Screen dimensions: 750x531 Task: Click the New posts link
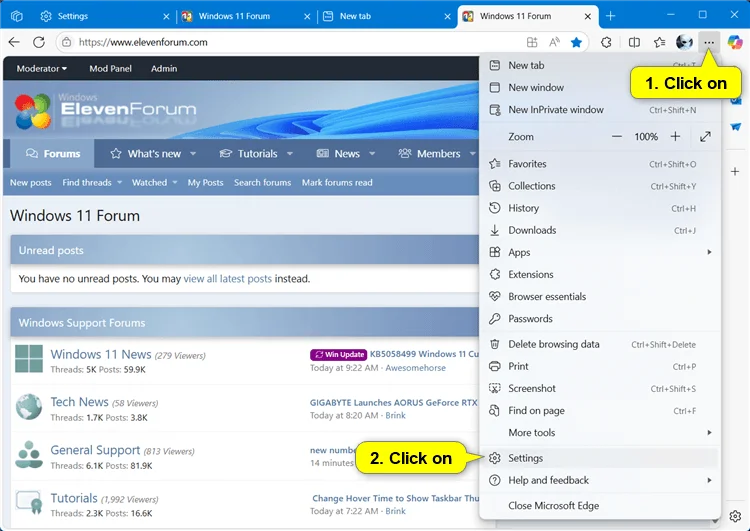tap(31, 183)
